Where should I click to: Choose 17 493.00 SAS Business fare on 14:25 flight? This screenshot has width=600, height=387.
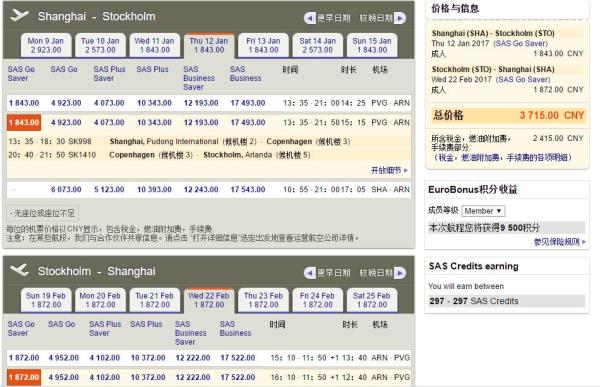248,103
